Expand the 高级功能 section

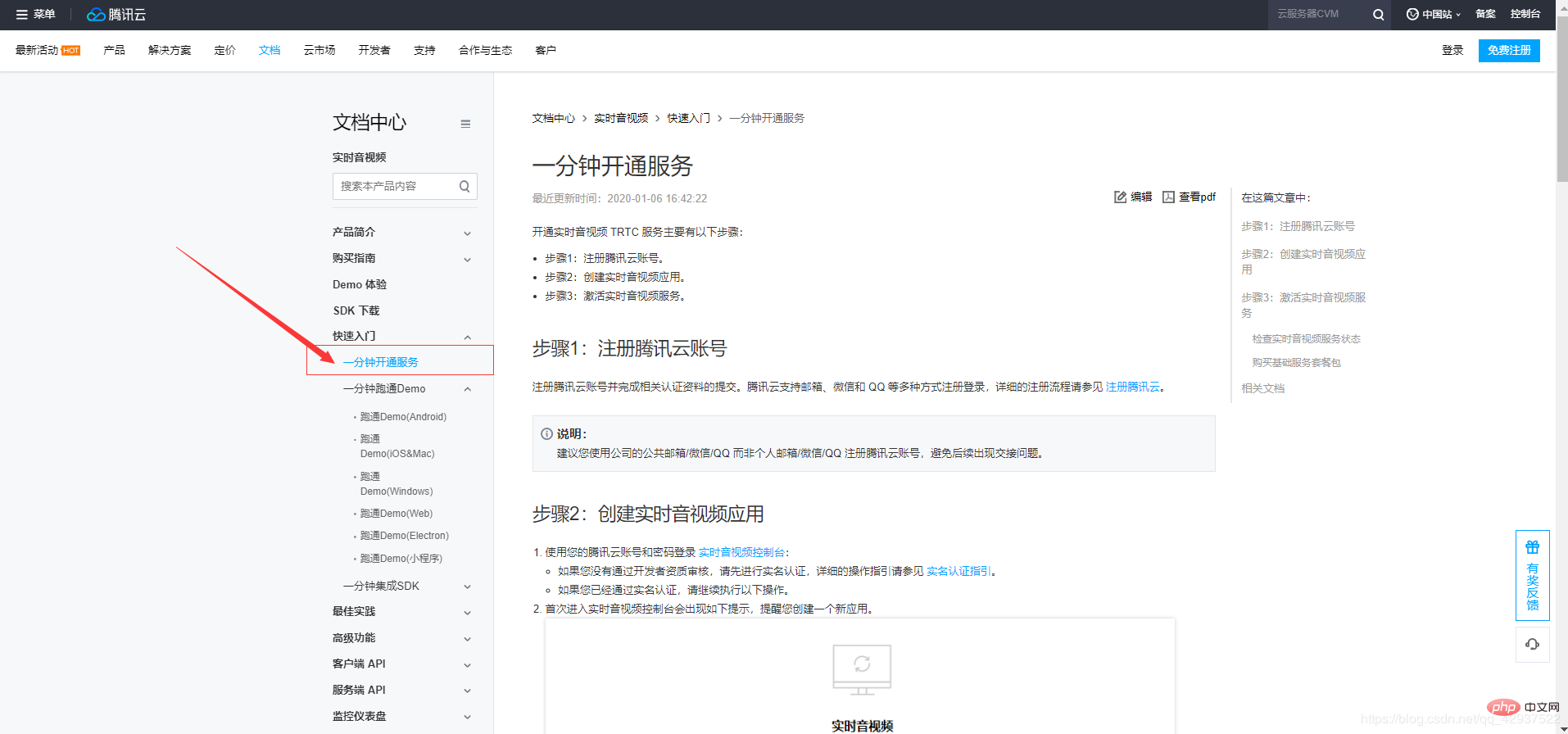point(467,638)
